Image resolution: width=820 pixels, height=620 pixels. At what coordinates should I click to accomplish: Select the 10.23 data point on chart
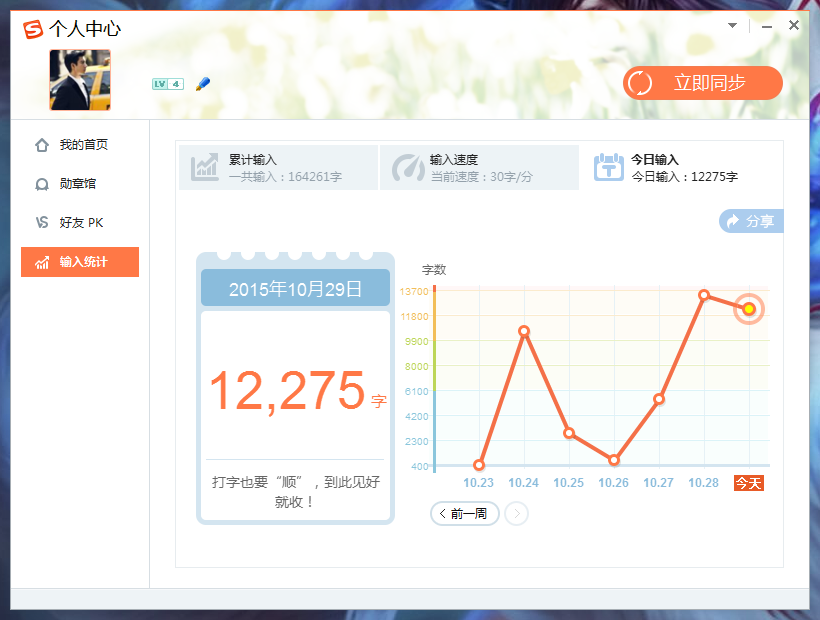[479, 465]
